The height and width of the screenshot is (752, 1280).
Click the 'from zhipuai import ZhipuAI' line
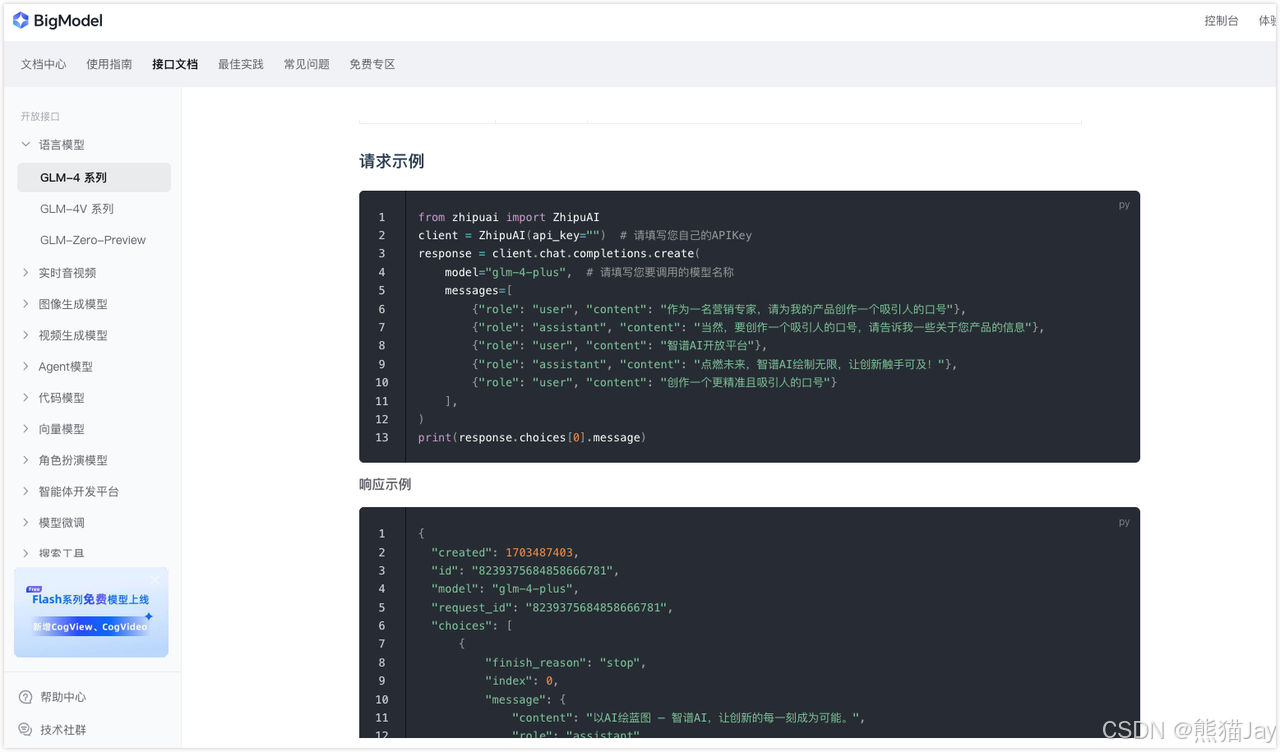(509, 217)
